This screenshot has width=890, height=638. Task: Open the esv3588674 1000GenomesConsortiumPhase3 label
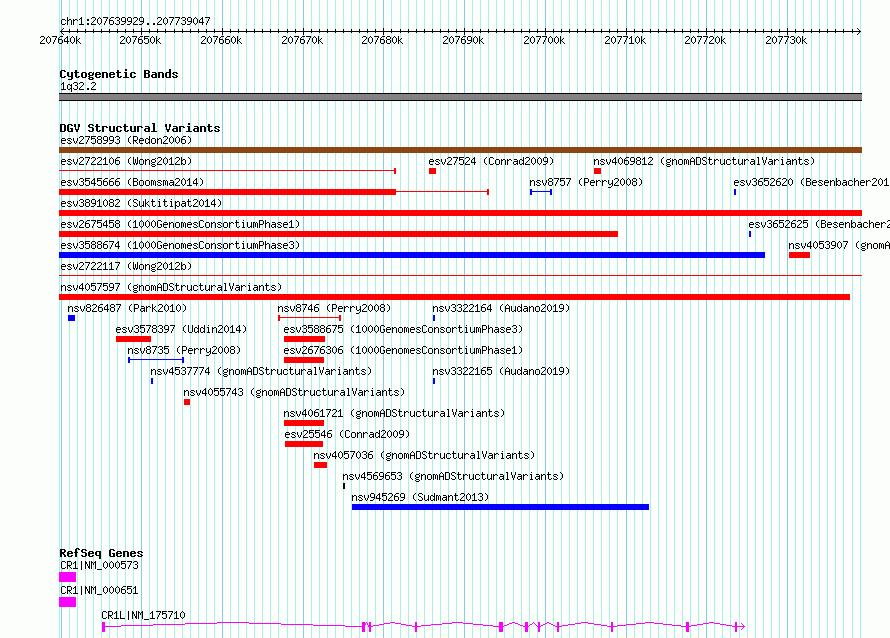pos(180,245)
